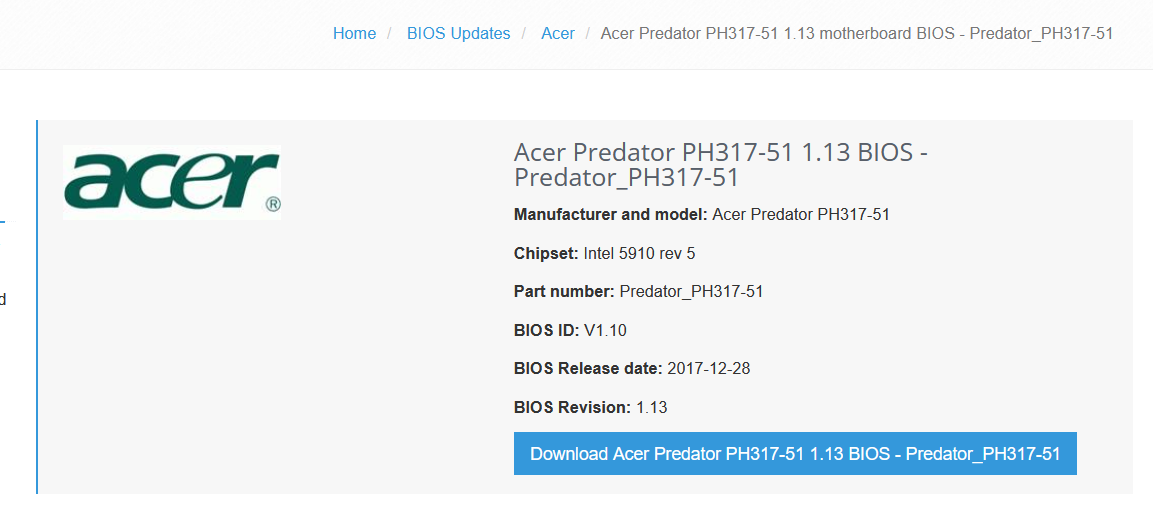
Task: Click the 'Part number:' label
Action: pyautogui.click(x=564, y=291)
